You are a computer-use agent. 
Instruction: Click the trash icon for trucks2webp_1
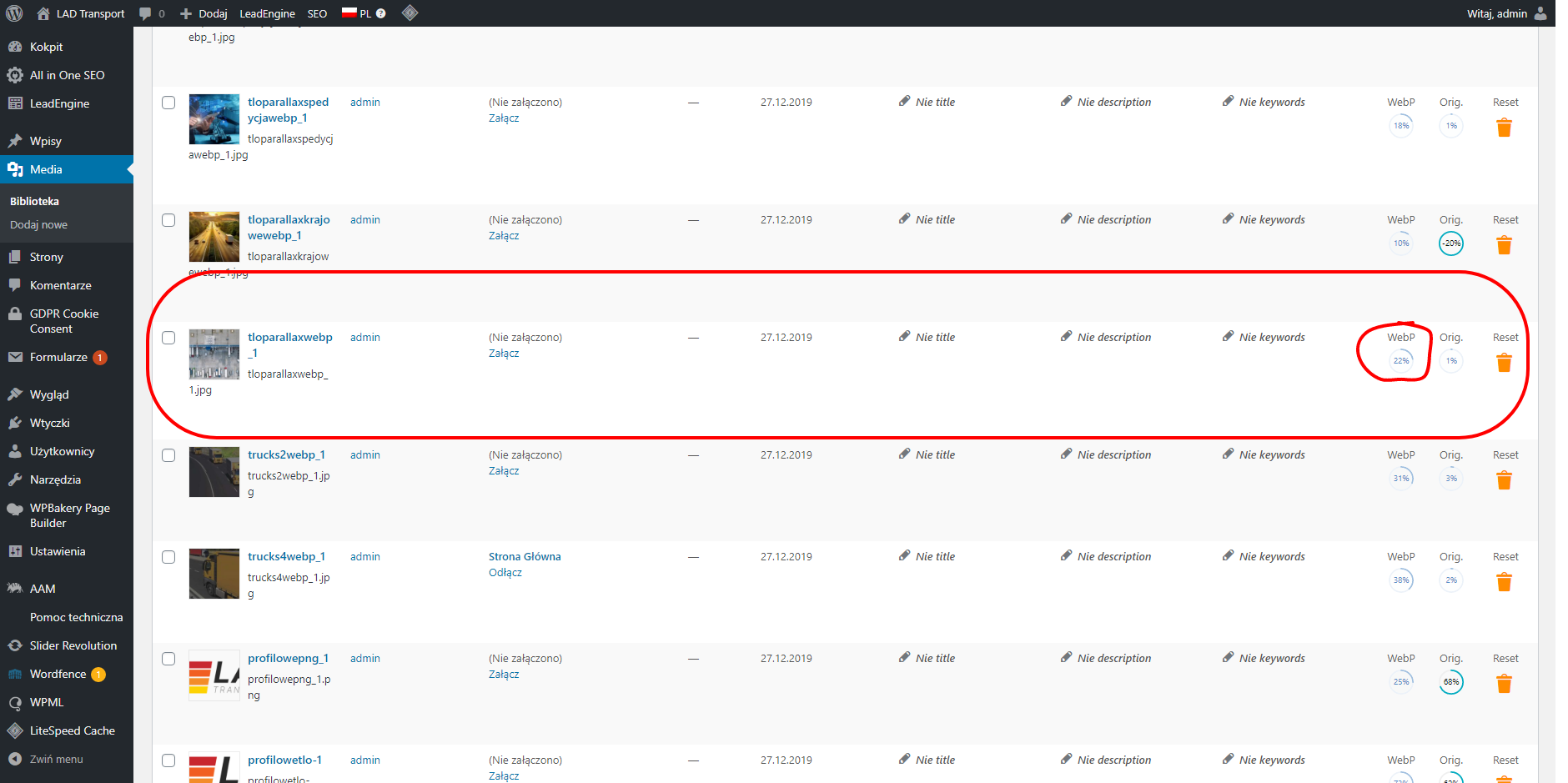1504,480
